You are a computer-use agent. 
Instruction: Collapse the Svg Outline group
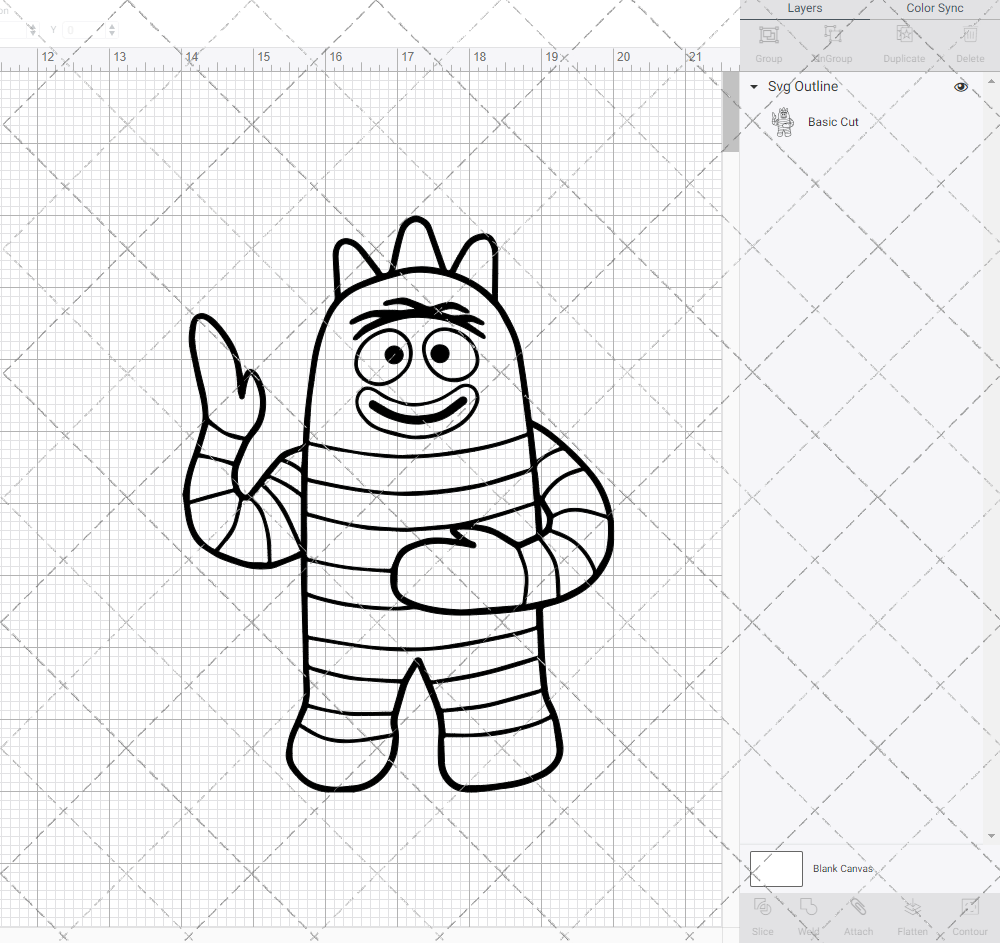click(753, 87)
